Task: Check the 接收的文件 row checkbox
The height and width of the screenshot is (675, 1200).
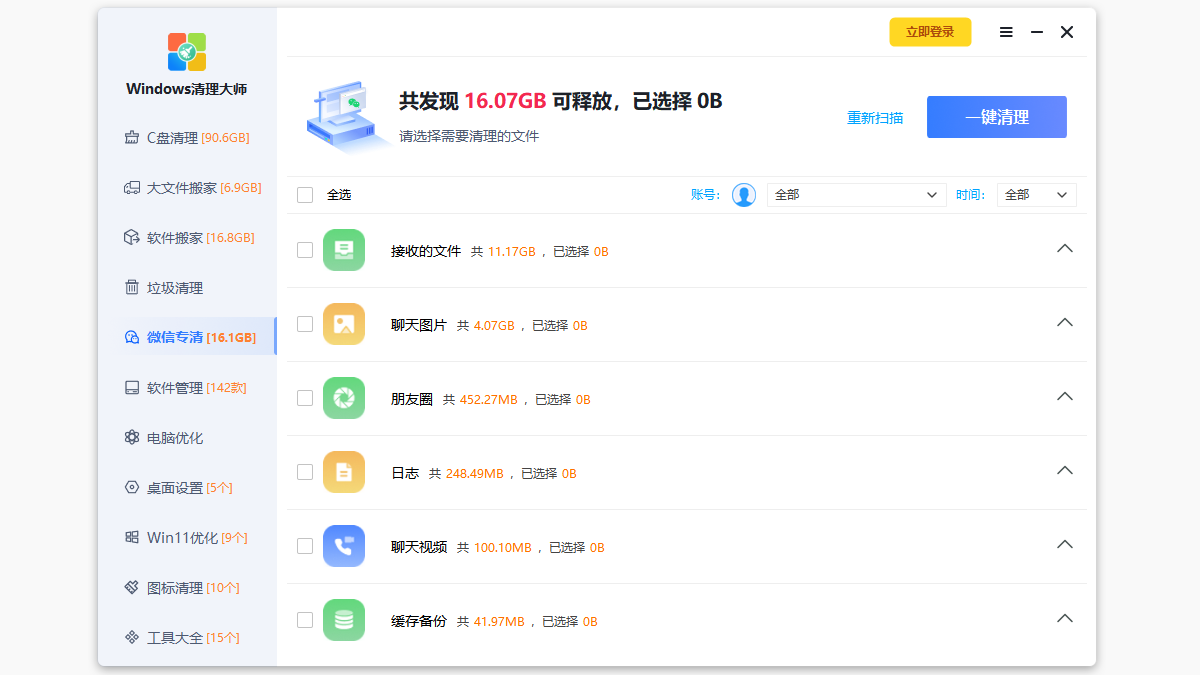Action: click(x=305, y=250)
